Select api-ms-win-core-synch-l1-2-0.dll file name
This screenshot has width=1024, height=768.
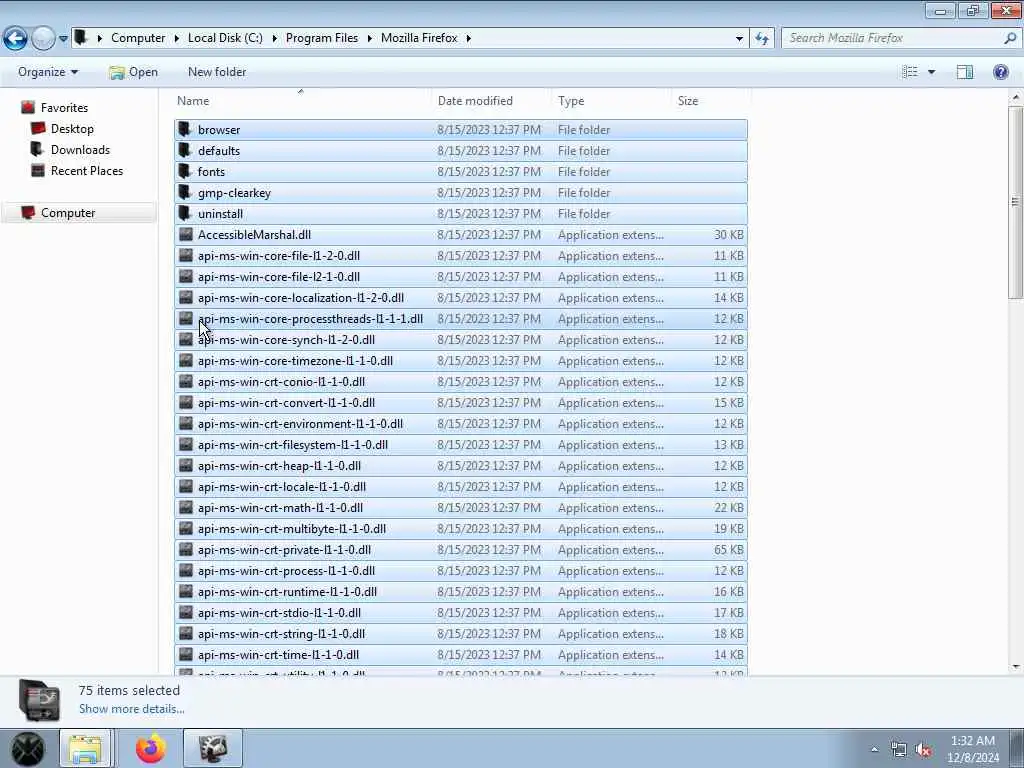[286, 340]
